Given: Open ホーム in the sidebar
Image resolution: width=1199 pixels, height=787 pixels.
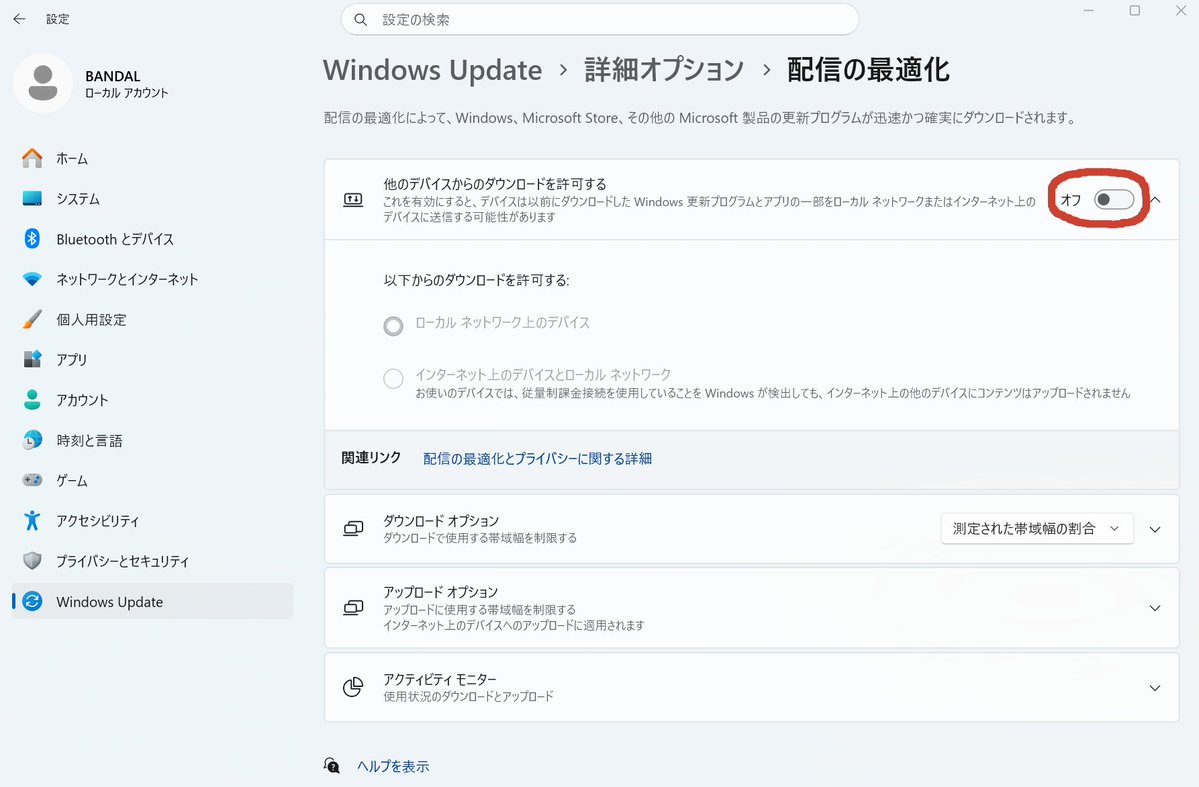Looking at the screenshot, I should (152, 158).
